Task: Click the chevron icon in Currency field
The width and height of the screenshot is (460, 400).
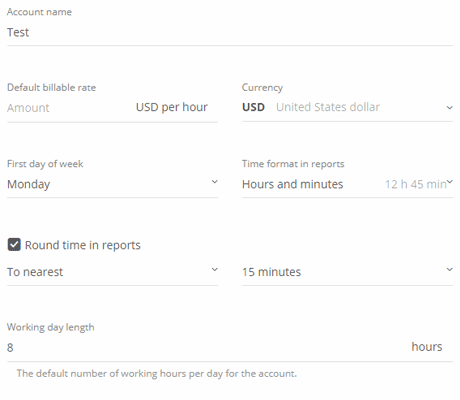Action: pos(450,108)
